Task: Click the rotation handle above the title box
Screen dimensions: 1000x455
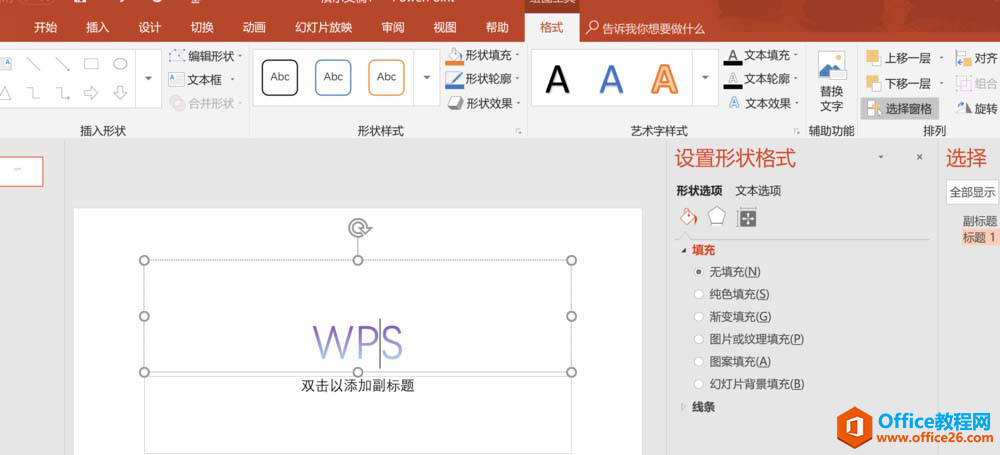Action: (x=358, y=228)
